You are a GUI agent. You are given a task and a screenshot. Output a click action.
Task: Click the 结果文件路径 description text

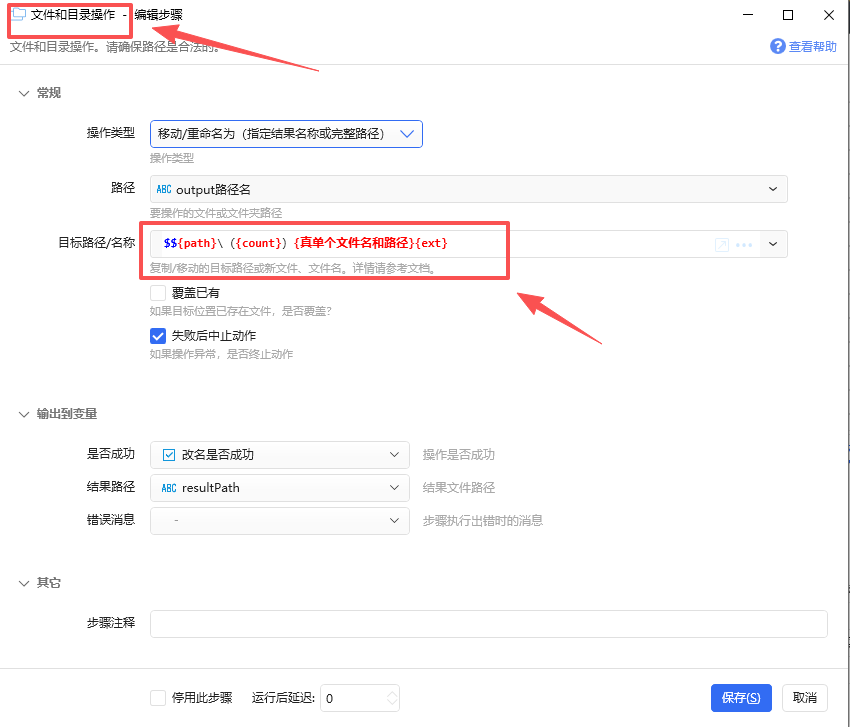459,488
